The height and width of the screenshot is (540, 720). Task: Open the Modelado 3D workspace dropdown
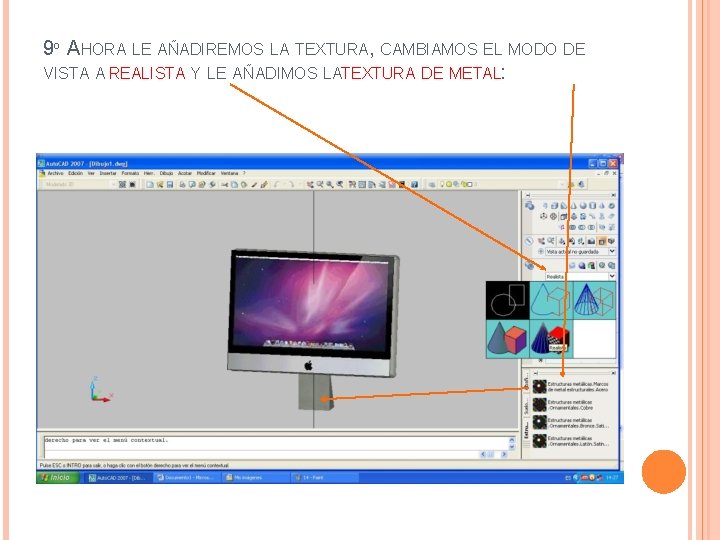(x=78, y=185)
